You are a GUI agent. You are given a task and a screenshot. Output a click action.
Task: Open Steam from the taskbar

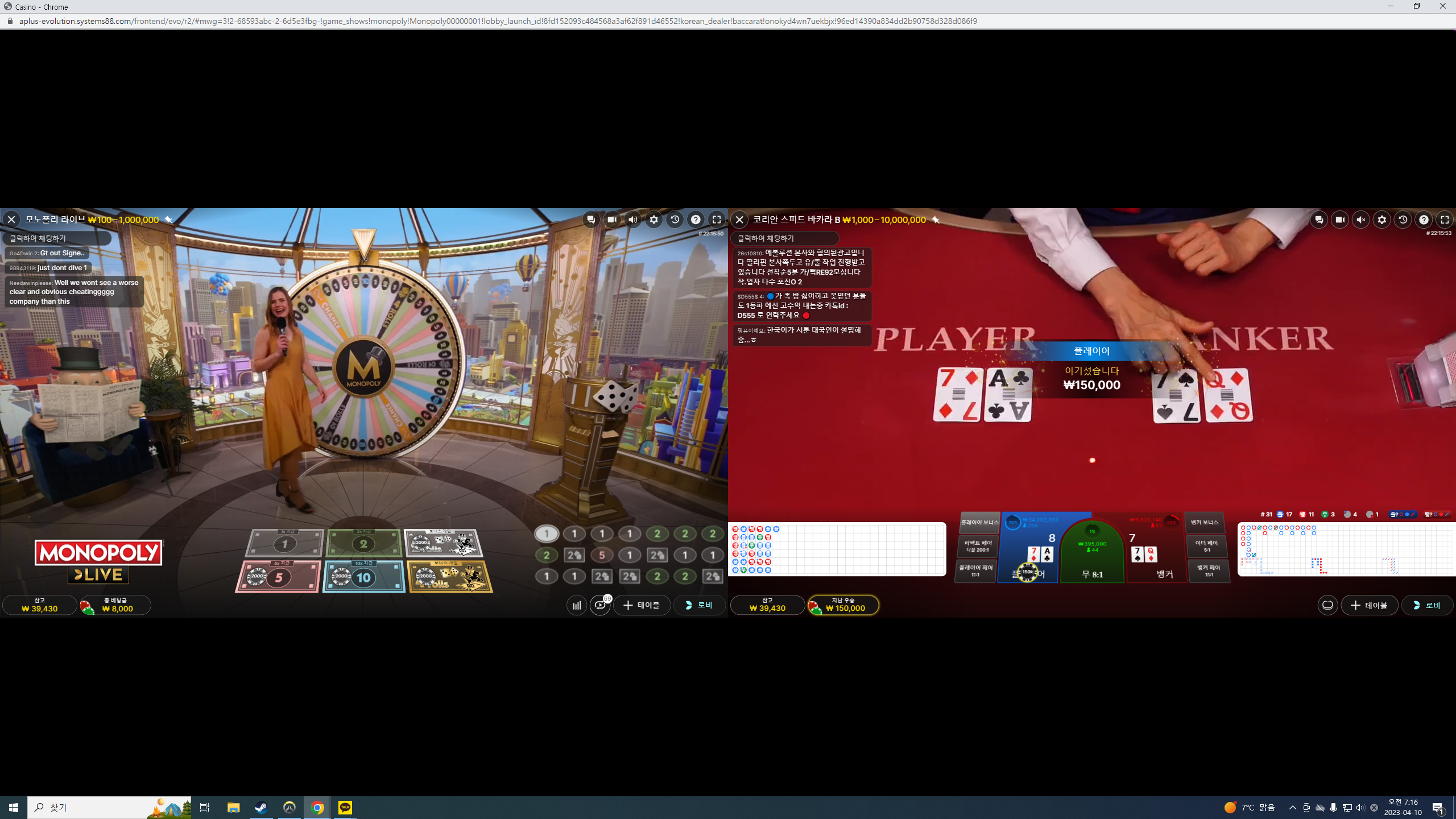261,808
